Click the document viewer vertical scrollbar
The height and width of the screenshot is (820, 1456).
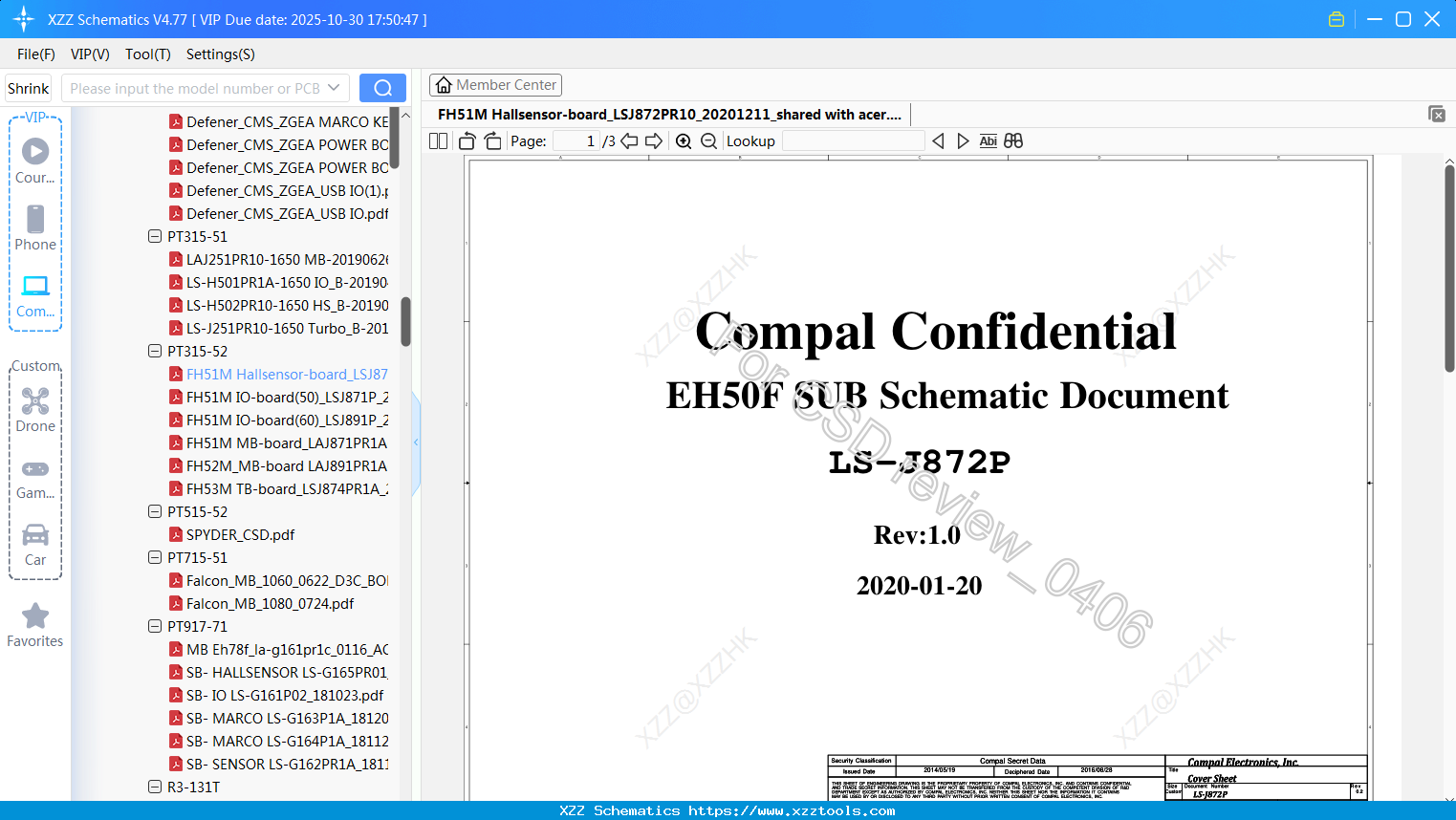(1449, 269)
